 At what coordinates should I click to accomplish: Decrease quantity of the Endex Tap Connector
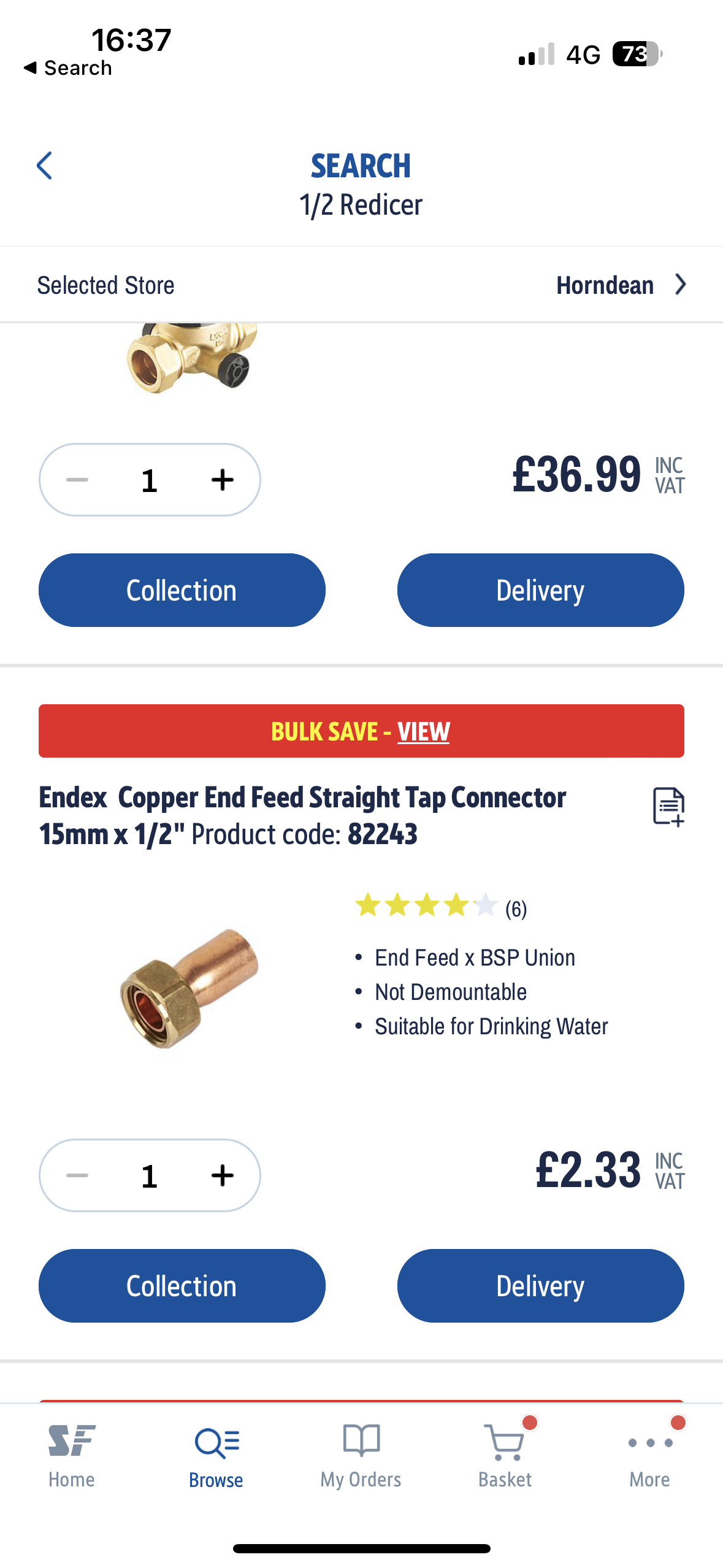click(77, 1175)
